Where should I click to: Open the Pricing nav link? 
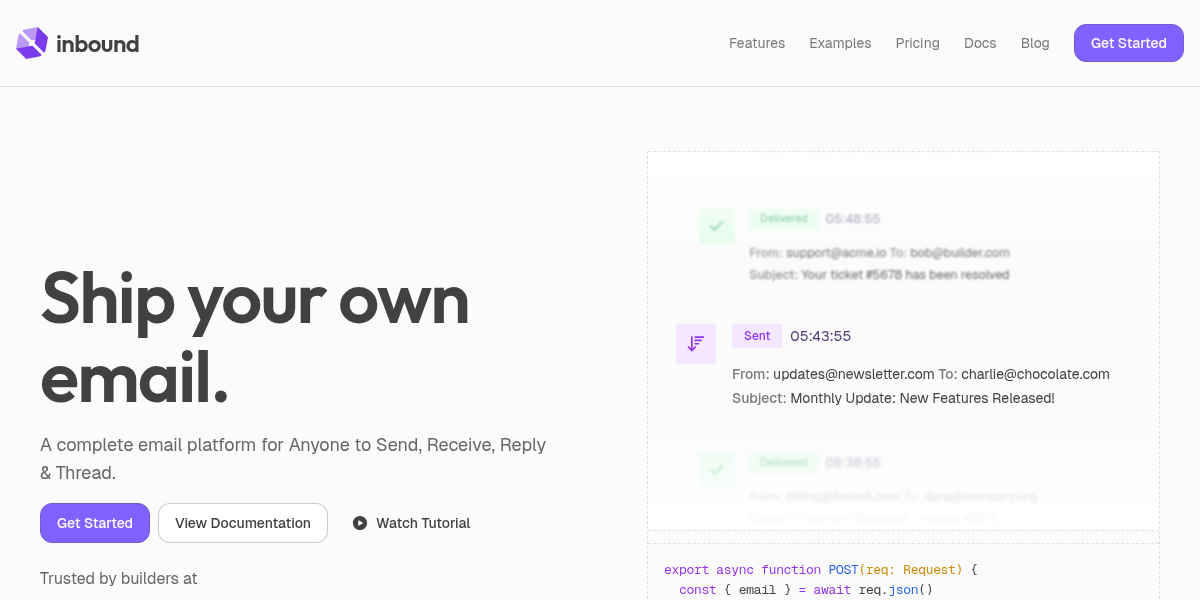(x=917, y=43)
